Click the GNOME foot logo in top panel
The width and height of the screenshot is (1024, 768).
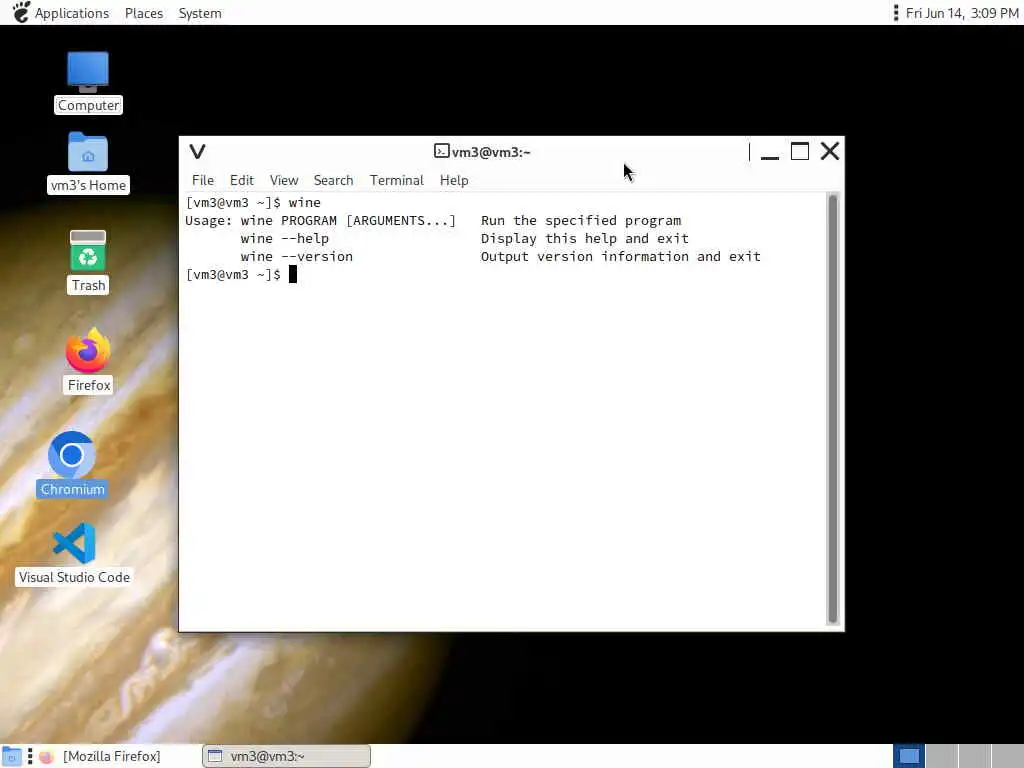tap(21, 12)
